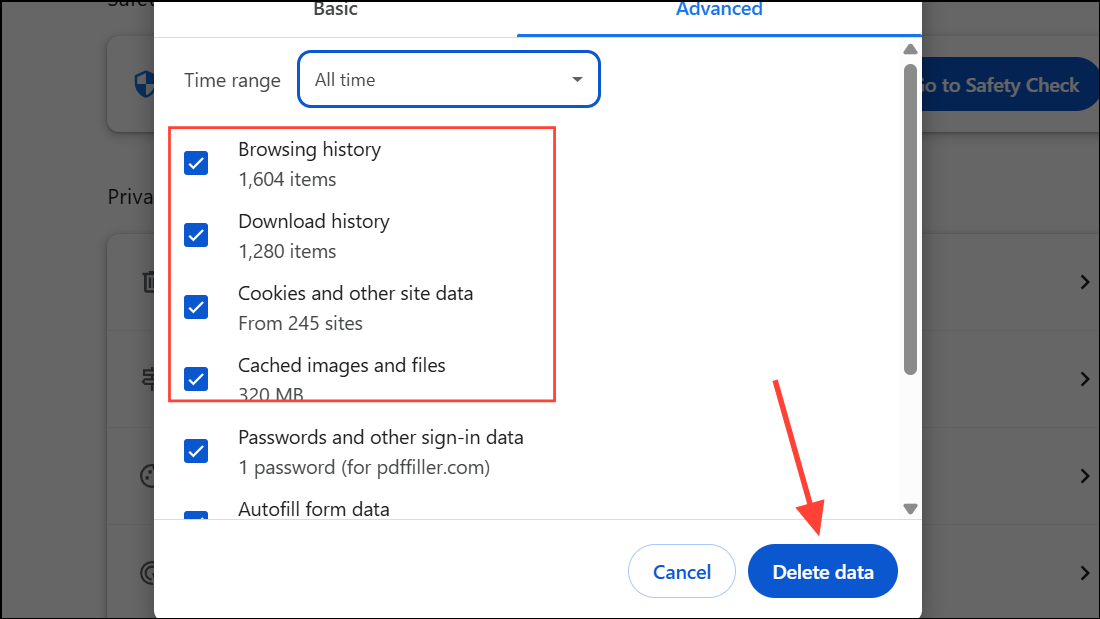Expand the topmost settings row chevron
The width and height of the screenshot is (1100, 619).
[x=1085, y=281]
